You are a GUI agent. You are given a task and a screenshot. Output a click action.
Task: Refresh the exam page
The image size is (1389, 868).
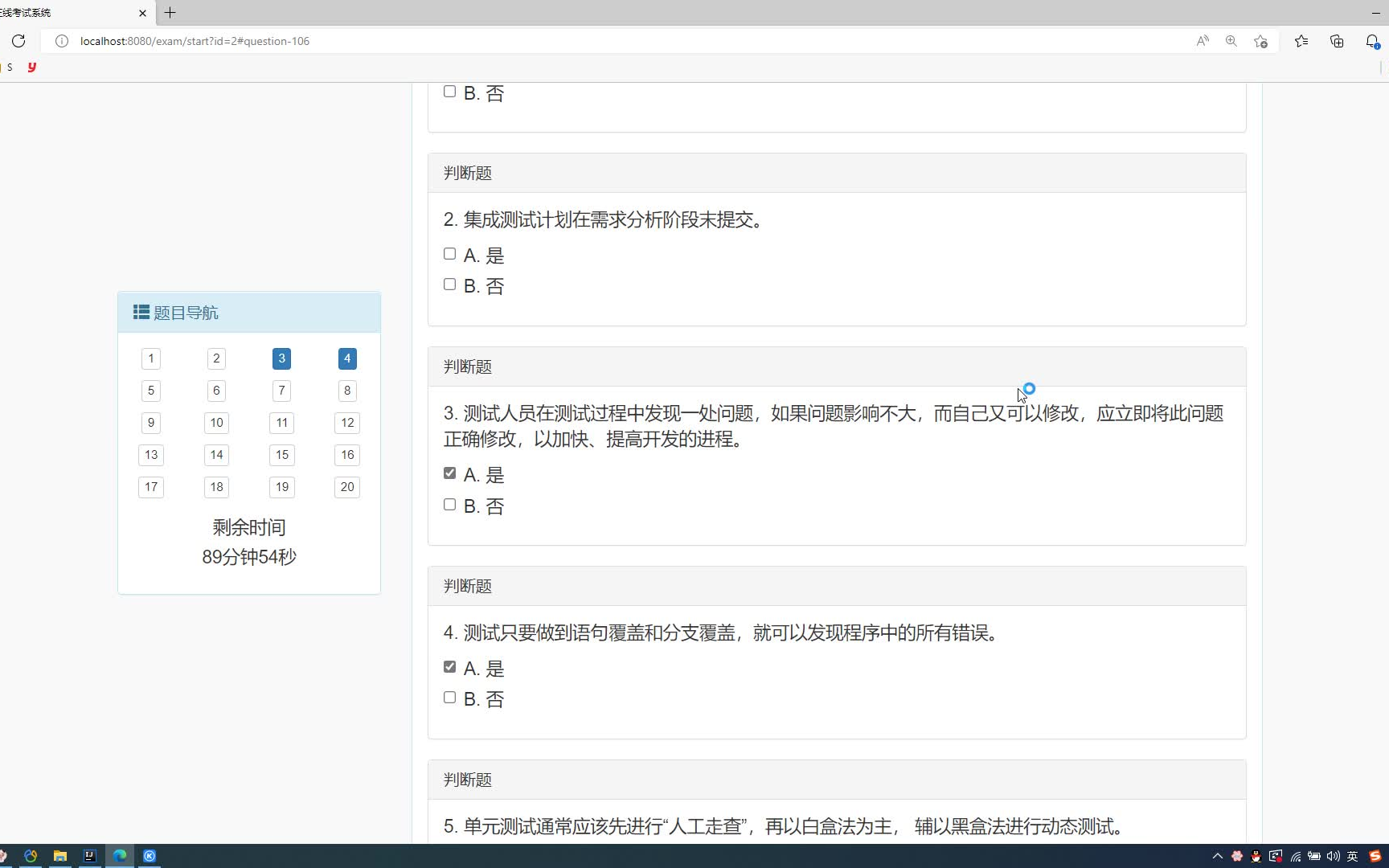[18, 41]
